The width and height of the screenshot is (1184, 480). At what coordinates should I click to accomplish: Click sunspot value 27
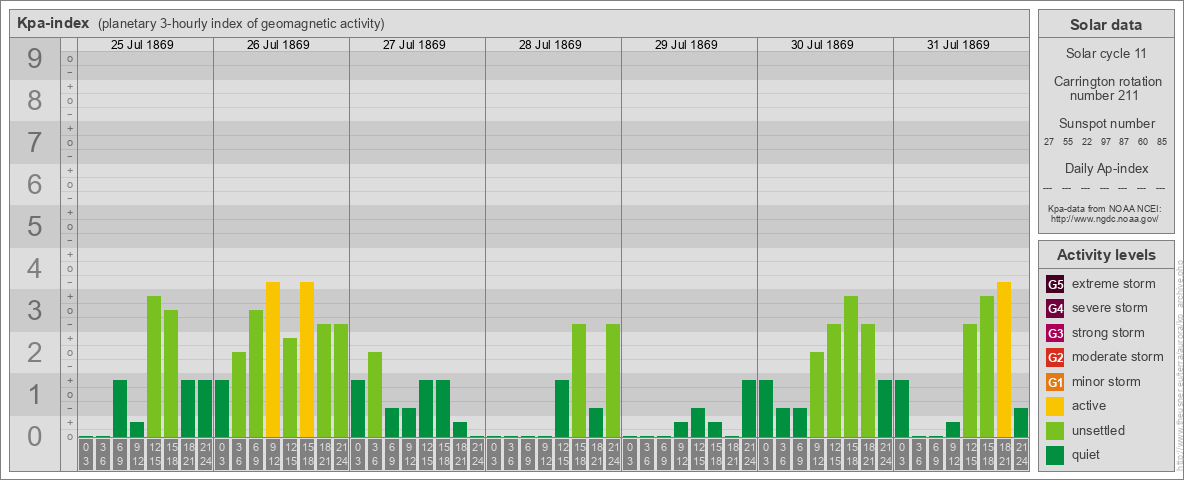tap(1049, 142)
